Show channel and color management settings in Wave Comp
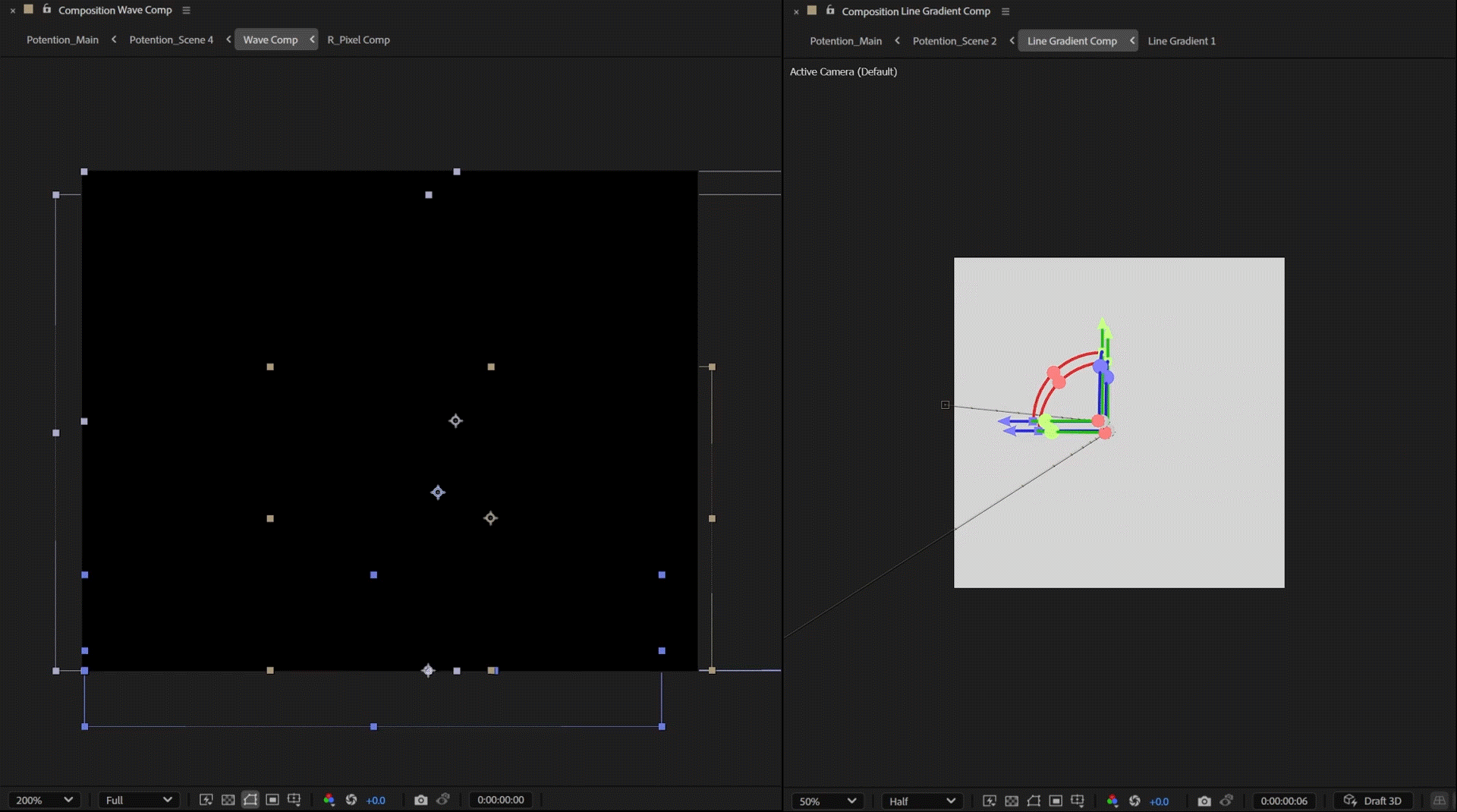 pyautogui.click(x=329, y=800)
